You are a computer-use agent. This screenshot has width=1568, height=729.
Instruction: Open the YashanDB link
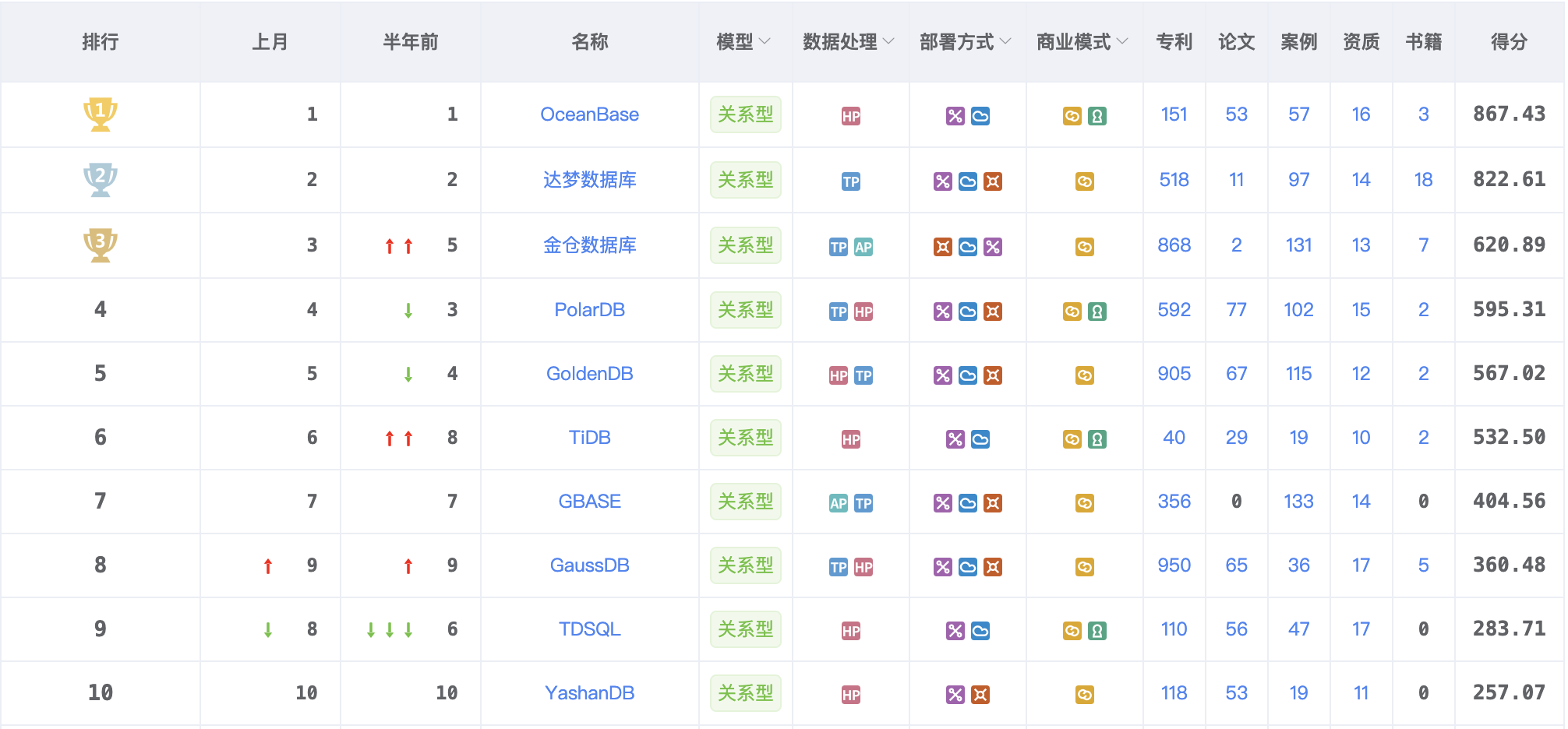590,693
